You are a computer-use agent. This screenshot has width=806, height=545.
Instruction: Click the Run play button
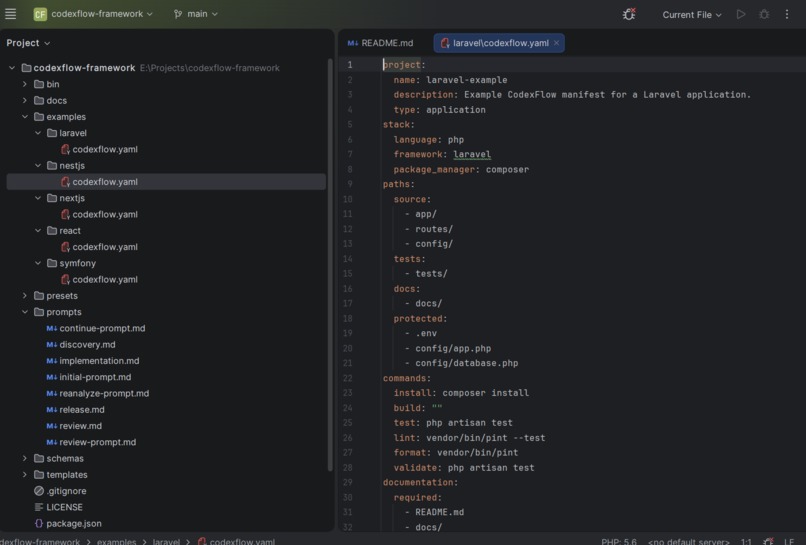tap(741, 14)
